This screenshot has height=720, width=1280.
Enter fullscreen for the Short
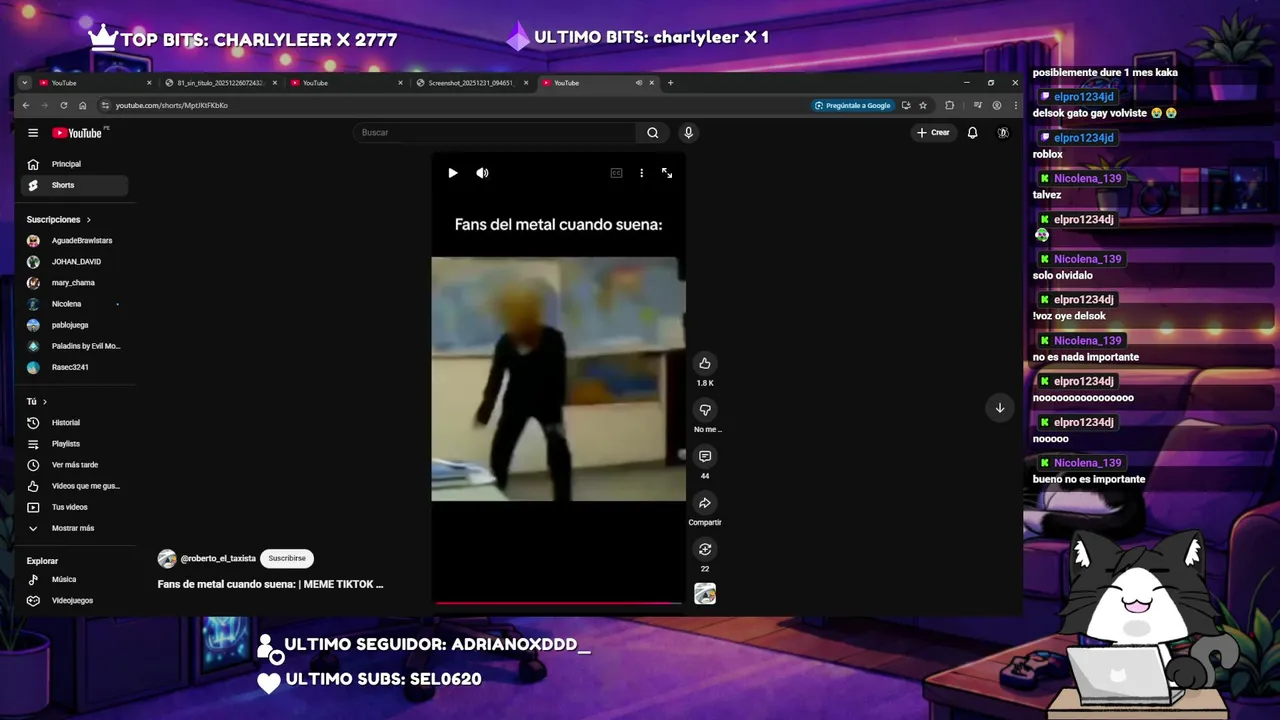click(667, 173)
